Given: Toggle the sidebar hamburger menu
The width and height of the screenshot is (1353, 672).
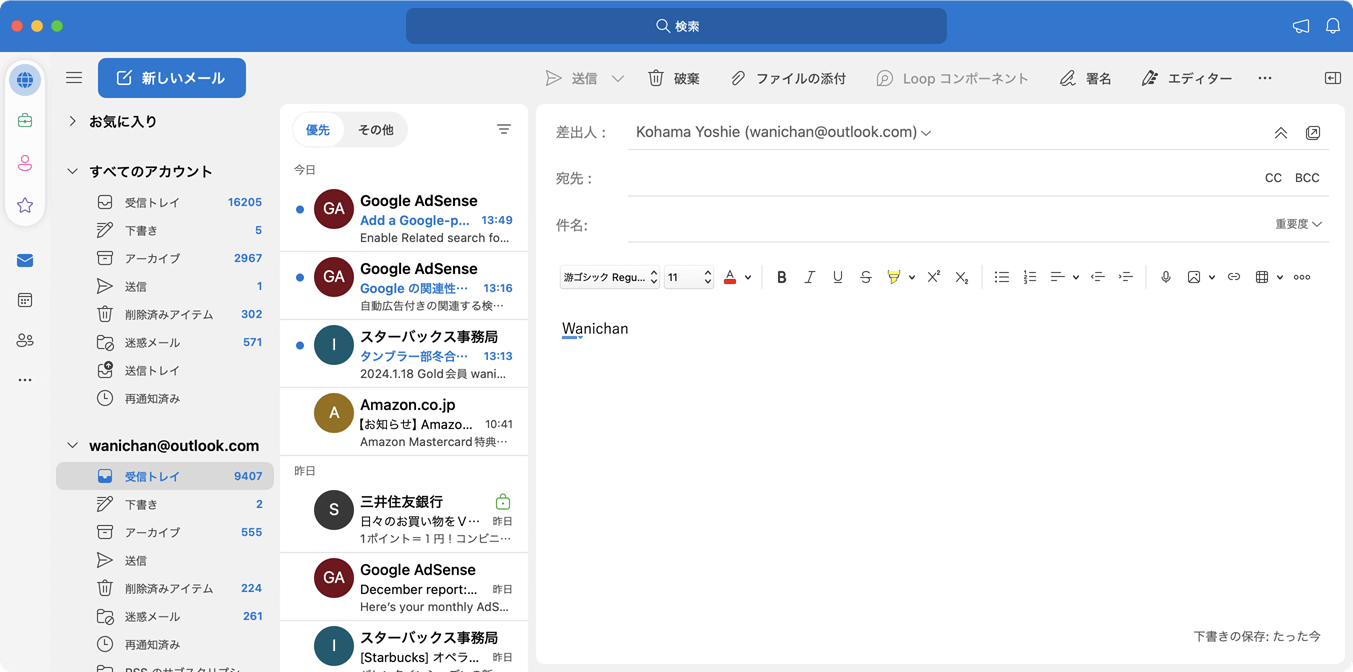Looking at the screenshot, I should coord(74,78).
